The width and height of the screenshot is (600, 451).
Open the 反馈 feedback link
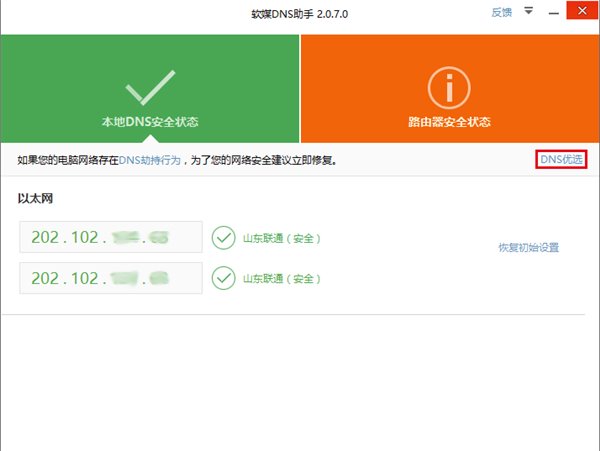tap(501, 12)
